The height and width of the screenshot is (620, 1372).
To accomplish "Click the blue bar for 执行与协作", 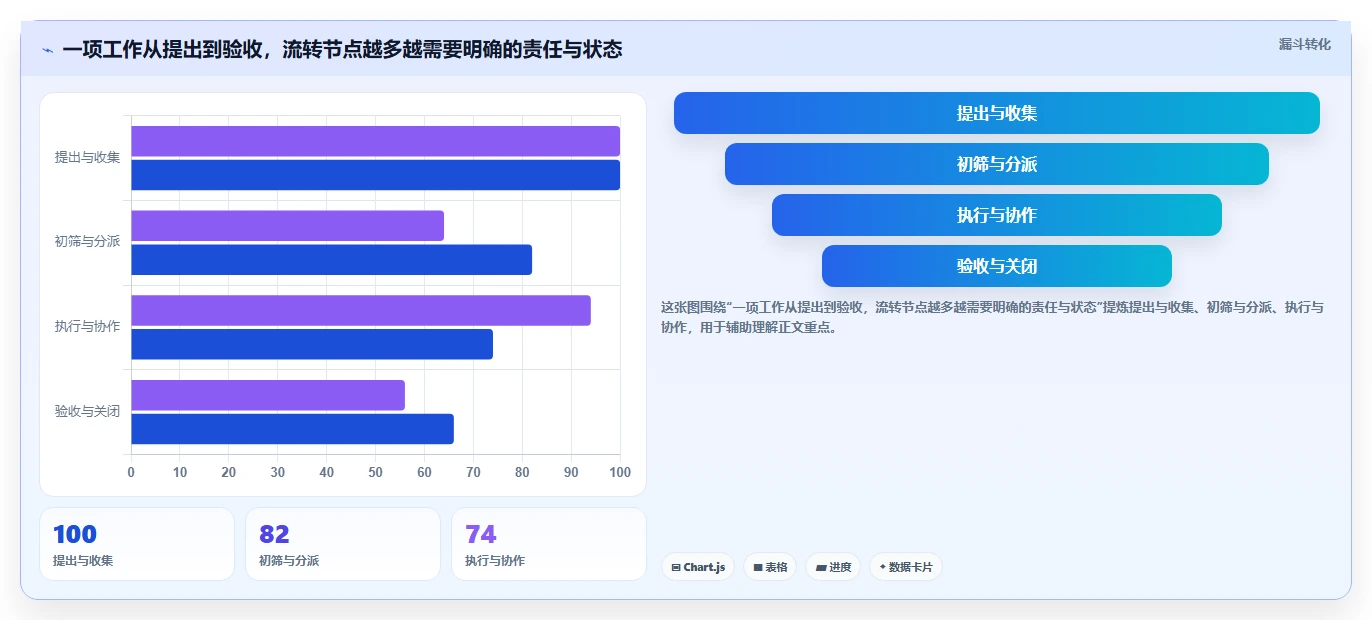I will click(x=312, y=344).
